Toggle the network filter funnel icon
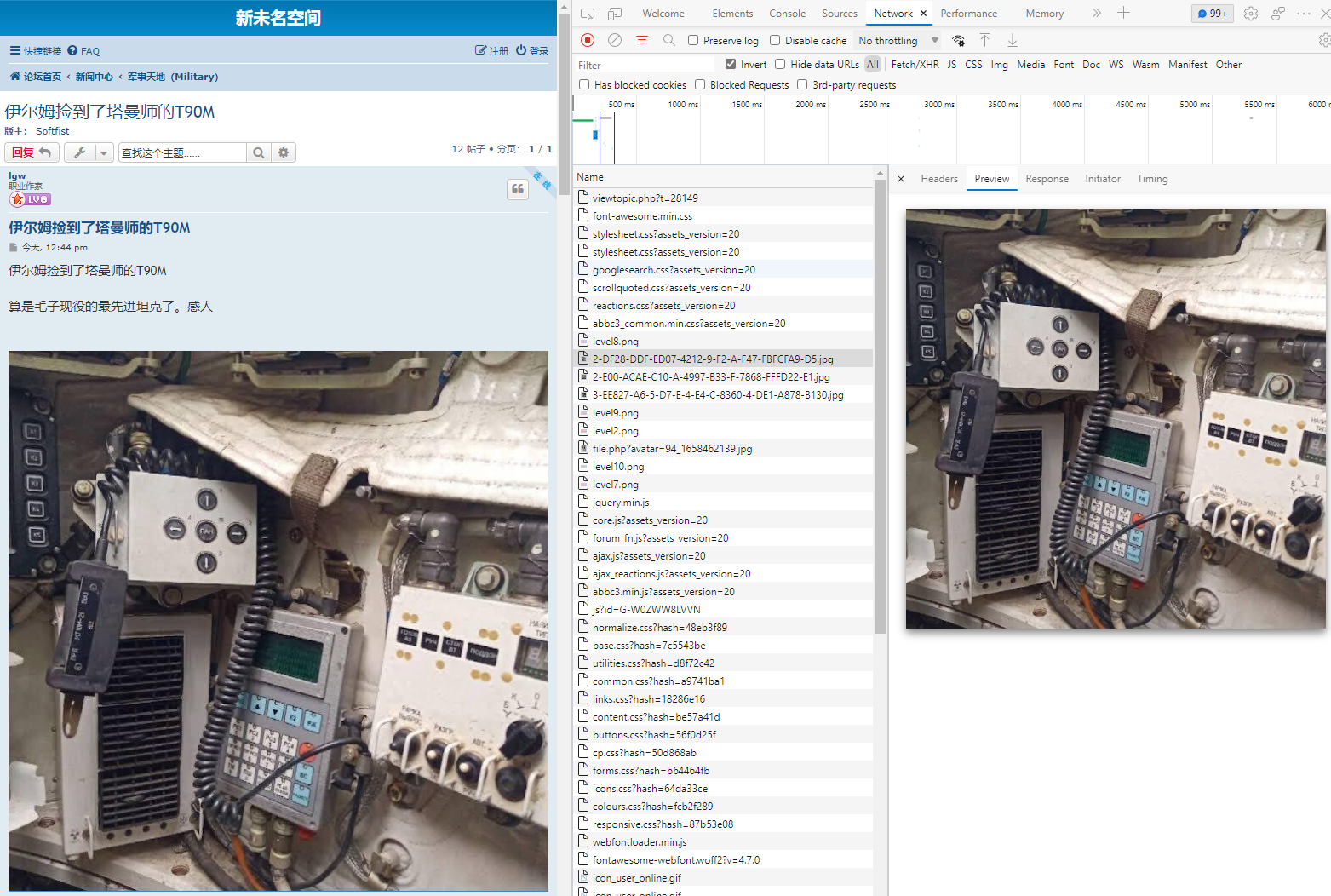Screen dimensions: 1331x896 pos(642,40)
